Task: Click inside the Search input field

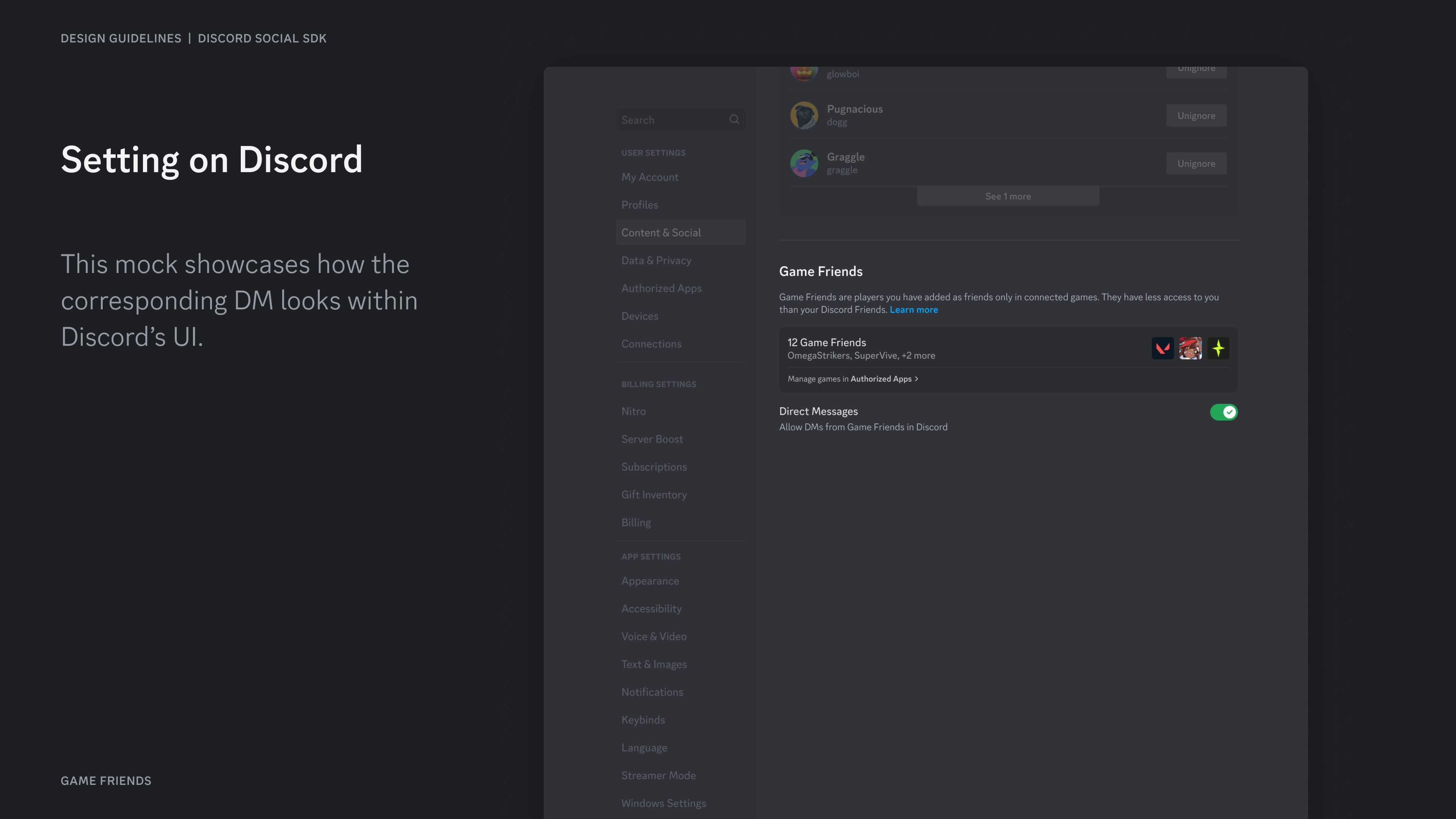Action: tap(667, 119)
